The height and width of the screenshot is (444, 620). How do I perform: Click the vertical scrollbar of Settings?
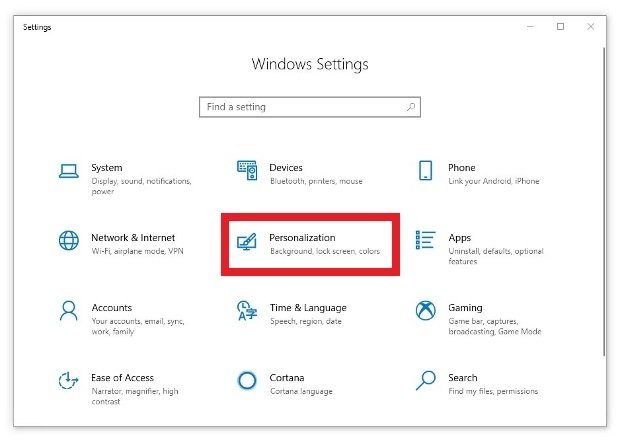[604, 202]
